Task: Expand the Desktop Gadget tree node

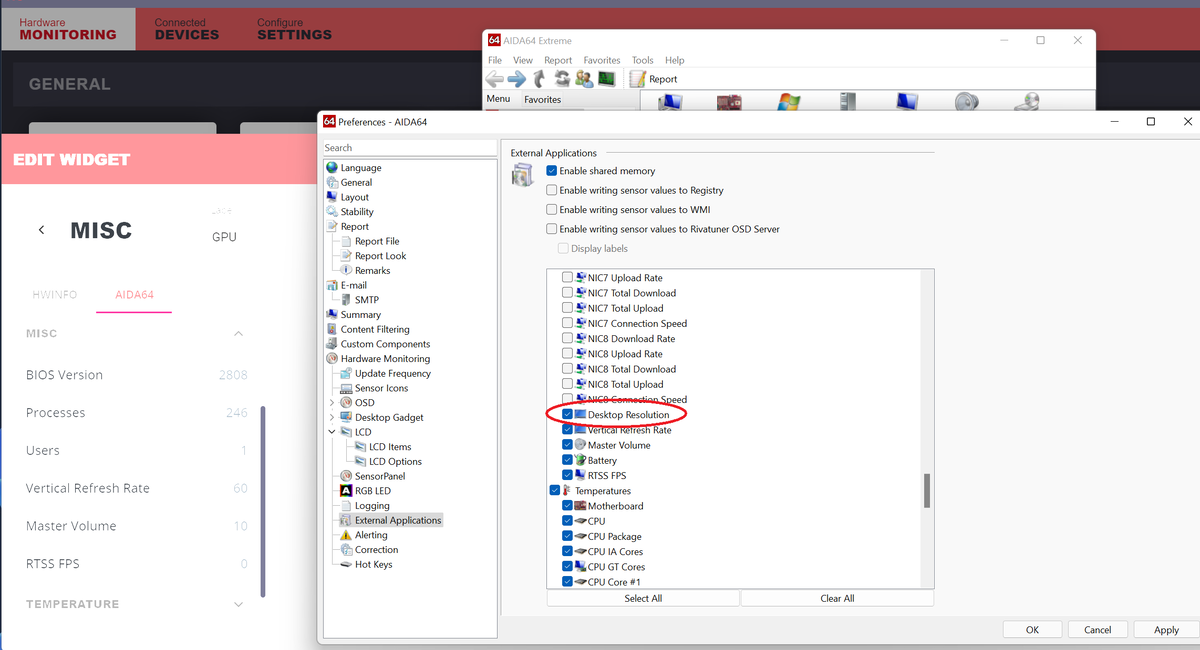Action: (x=332, y=418)
